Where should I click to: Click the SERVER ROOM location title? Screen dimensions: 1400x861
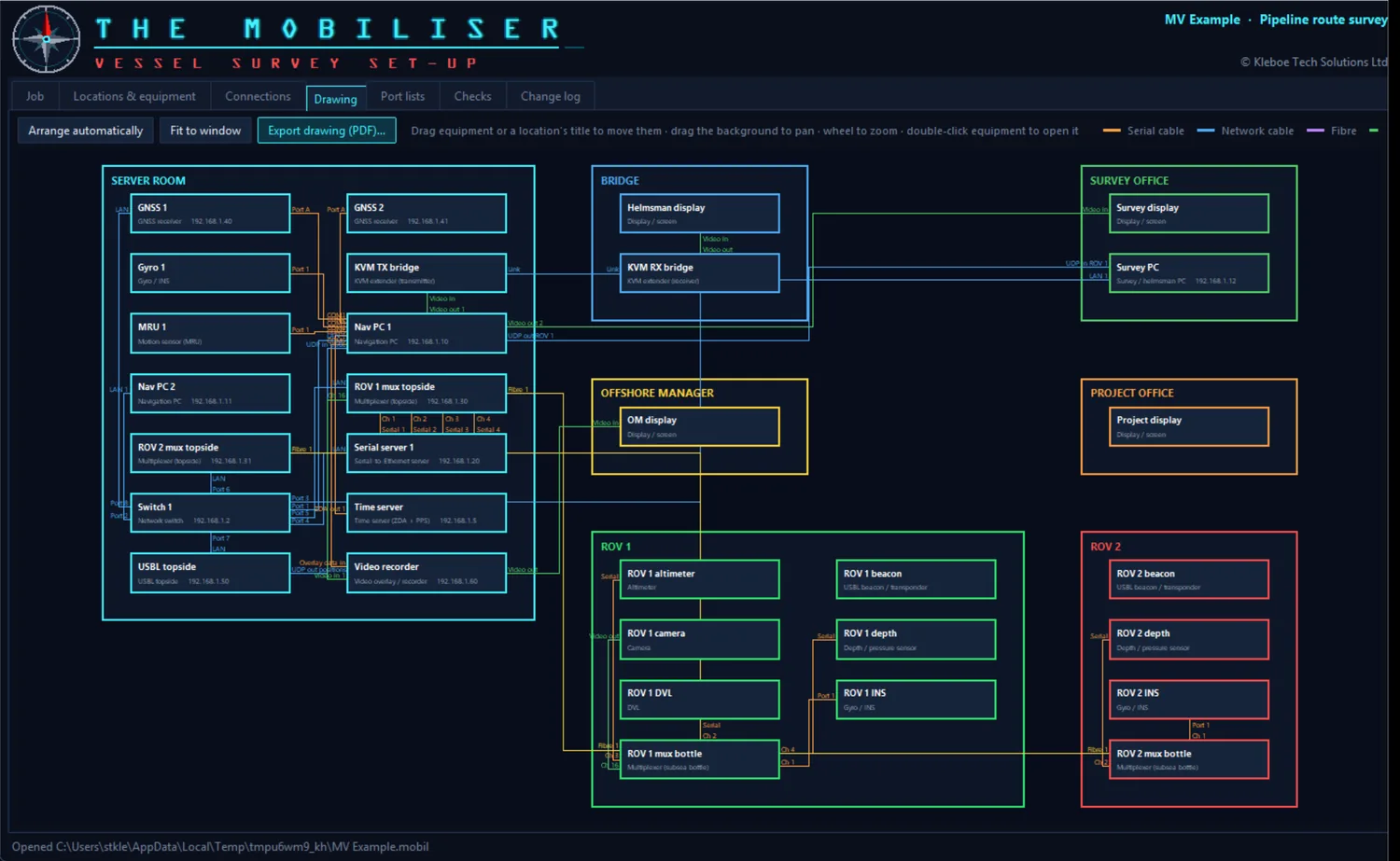click(148, 181)
